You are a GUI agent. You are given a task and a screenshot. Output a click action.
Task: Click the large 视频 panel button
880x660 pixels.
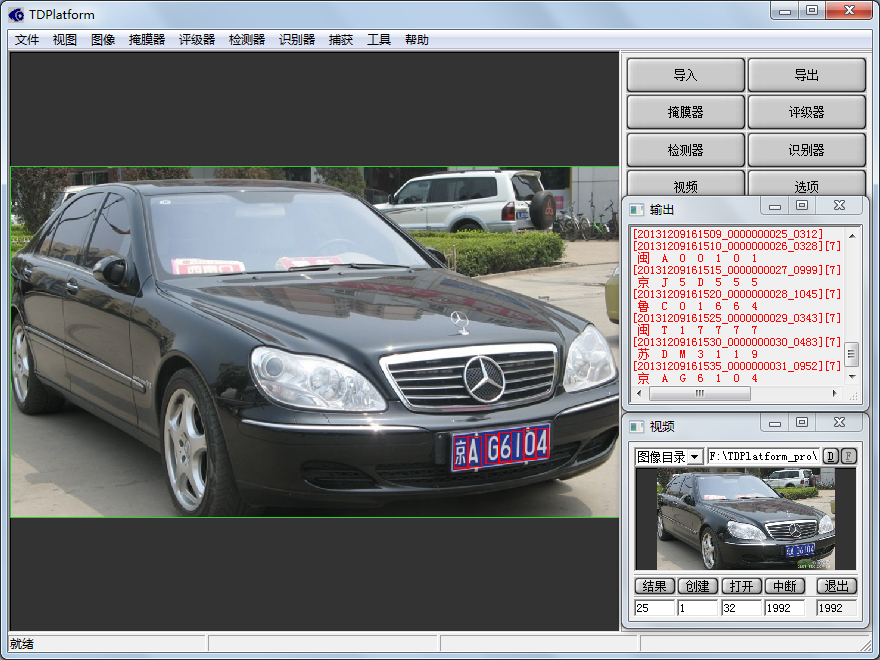686,184
